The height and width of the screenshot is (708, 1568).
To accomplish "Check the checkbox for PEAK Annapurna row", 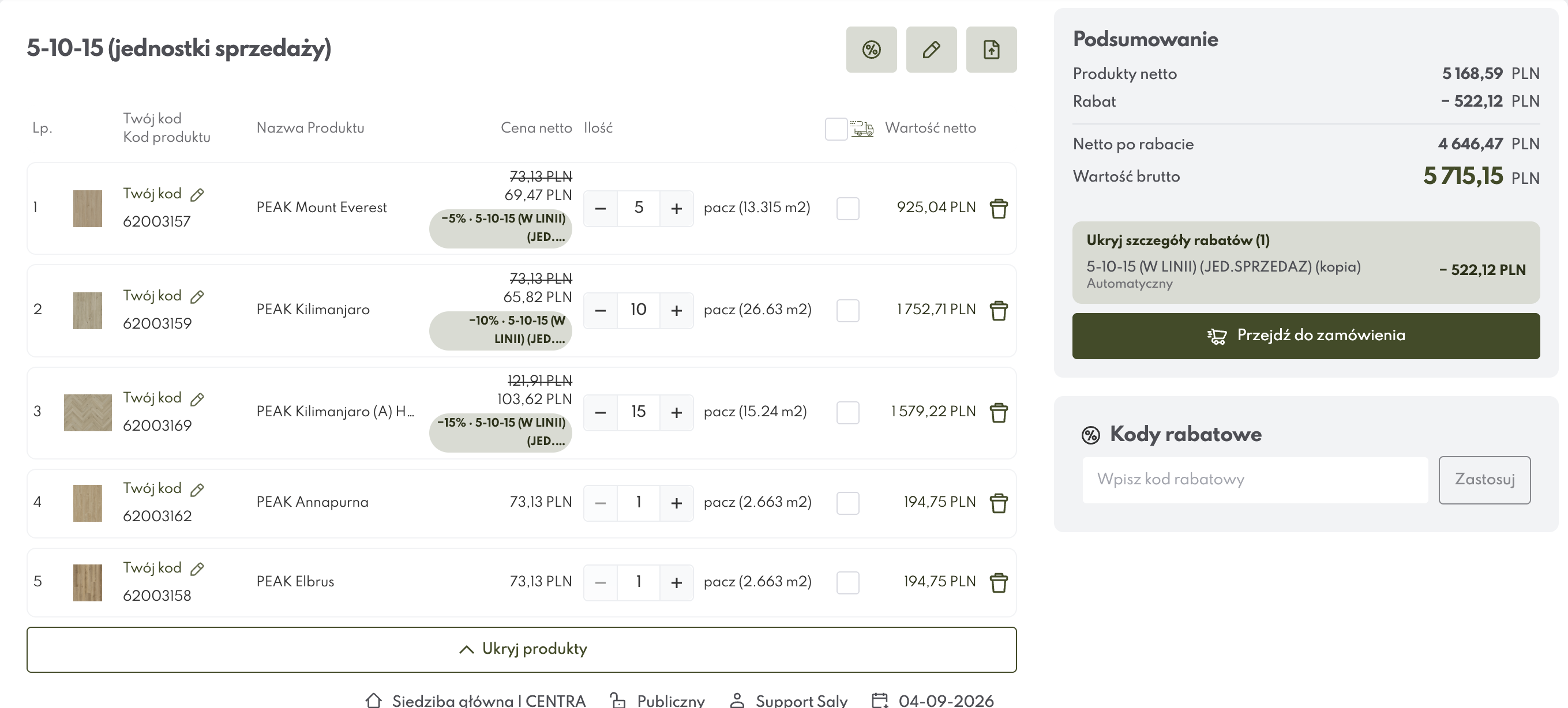I will click(847, 503).
